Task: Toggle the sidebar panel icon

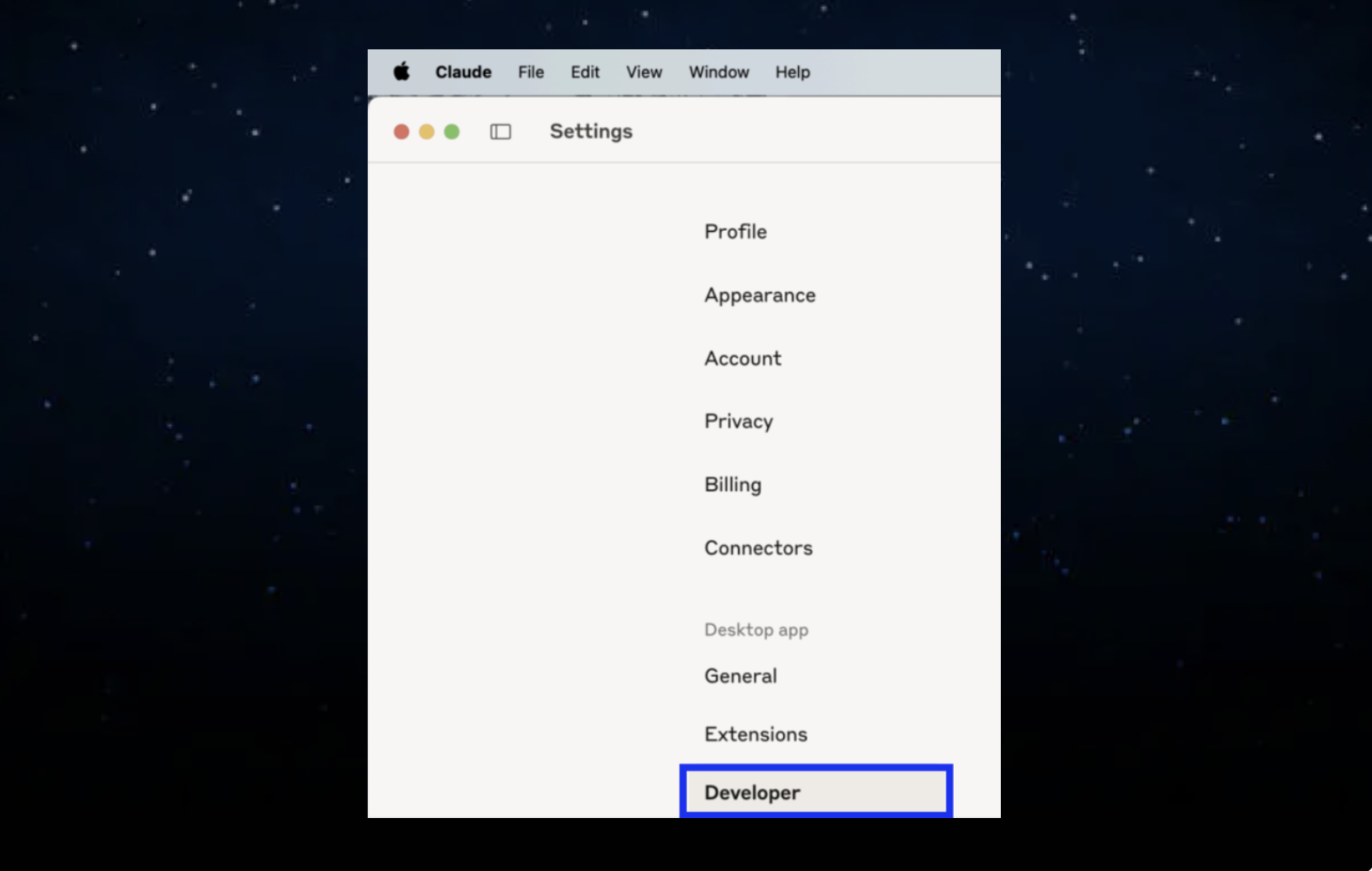Action: [x=501, y=131]
